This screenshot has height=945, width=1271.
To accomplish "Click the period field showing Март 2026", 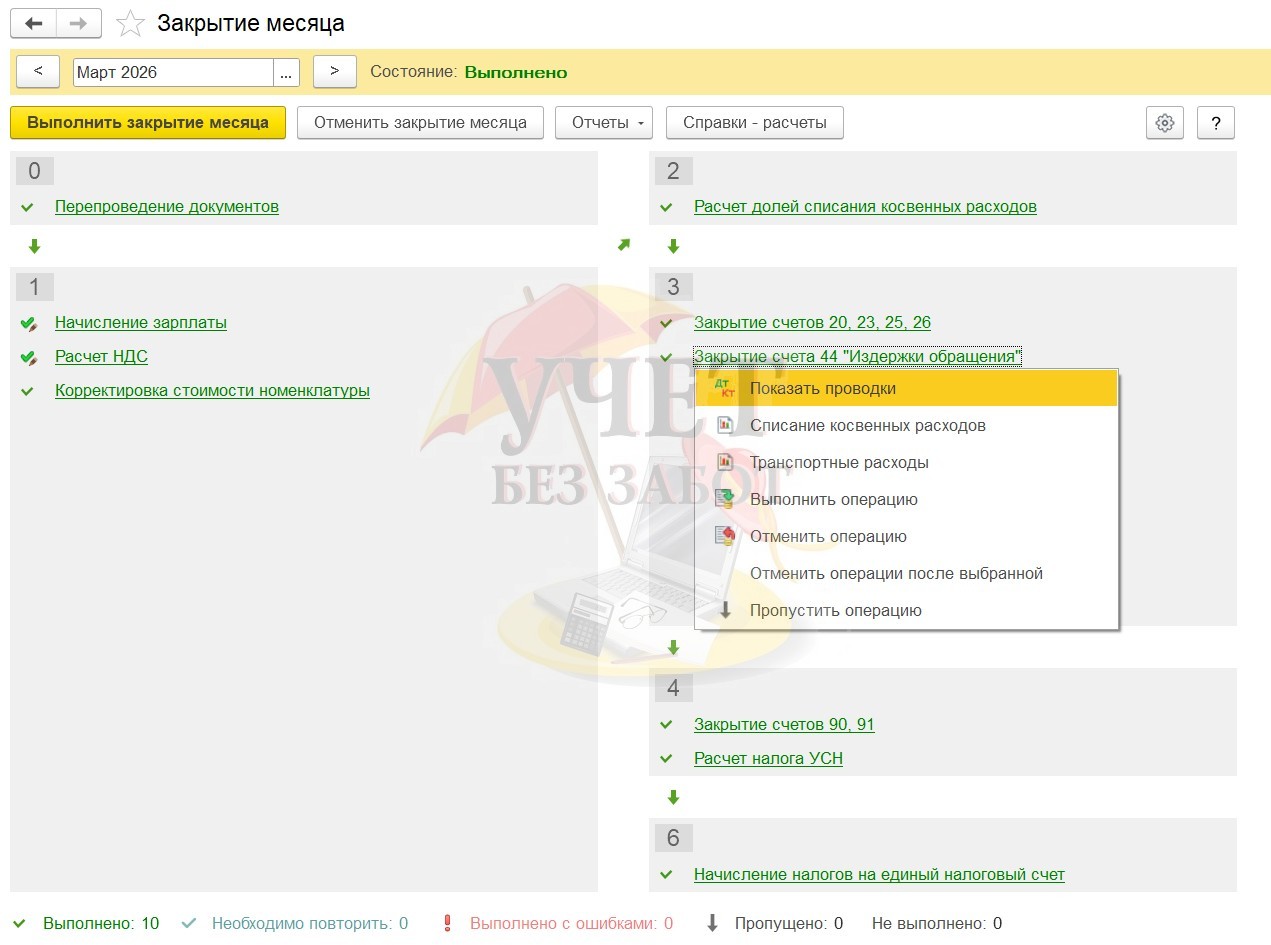I will coord(173,72).
